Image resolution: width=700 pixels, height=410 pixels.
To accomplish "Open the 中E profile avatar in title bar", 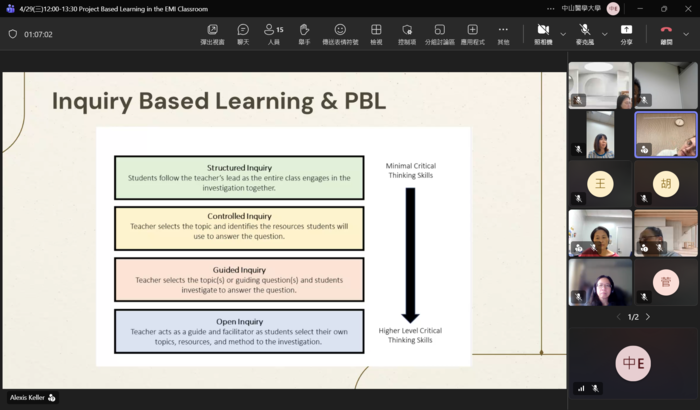I will [613, 8].
